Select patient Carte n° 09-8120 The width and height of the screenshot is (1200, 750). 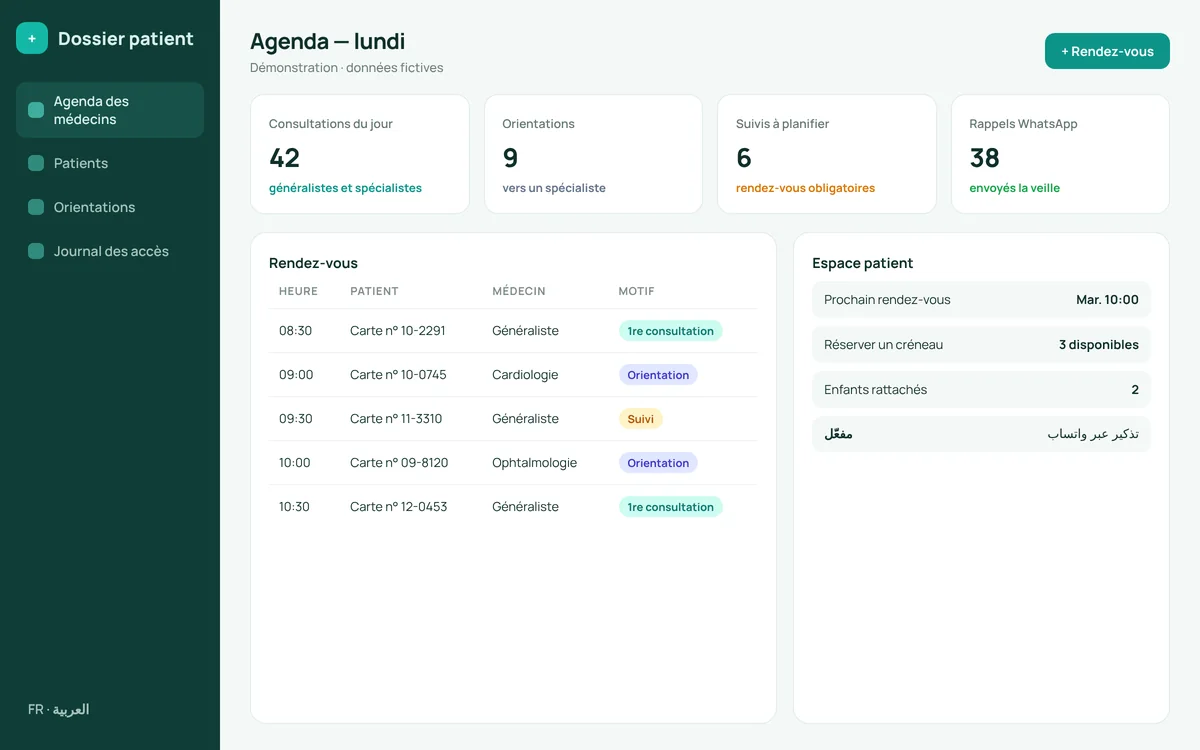[399, 463]
